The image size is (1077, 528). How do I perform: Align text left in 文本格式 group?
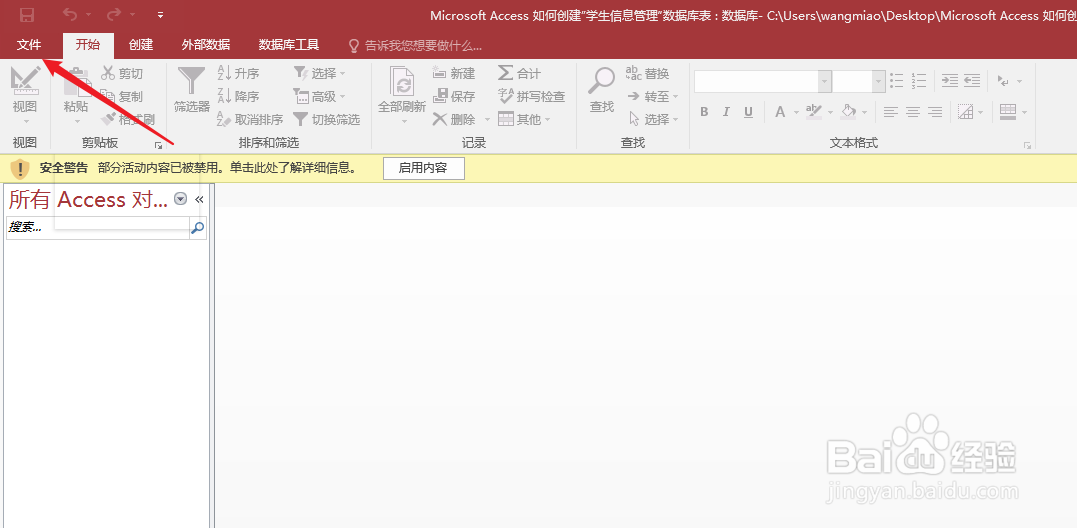click(x=890, y=112)
